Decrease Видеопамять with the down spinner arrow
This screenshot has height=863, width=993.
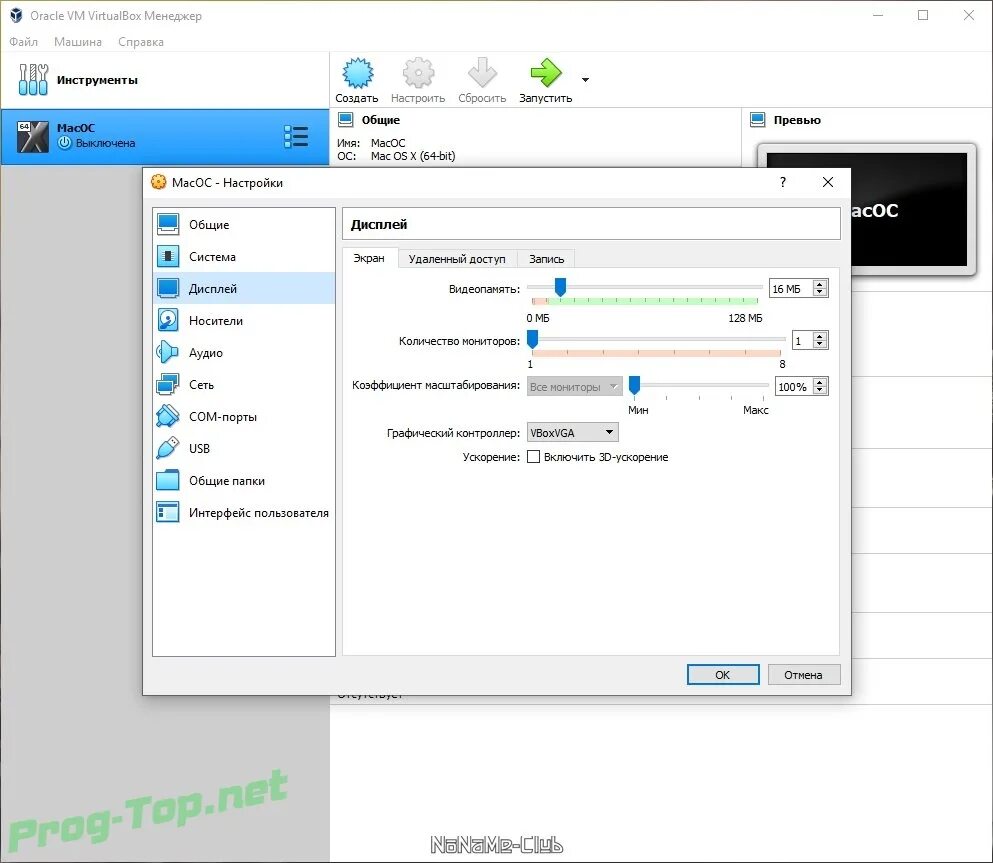tap(820, 293)
